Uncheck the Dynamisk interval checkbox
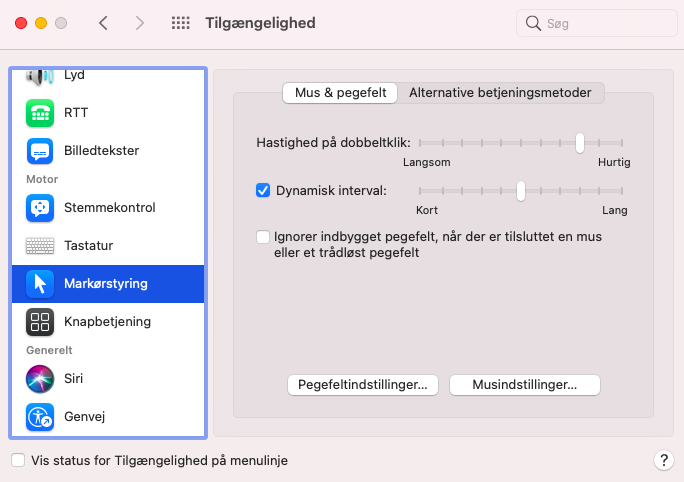Viewport: 684px width, 482px height. (264, 190)
